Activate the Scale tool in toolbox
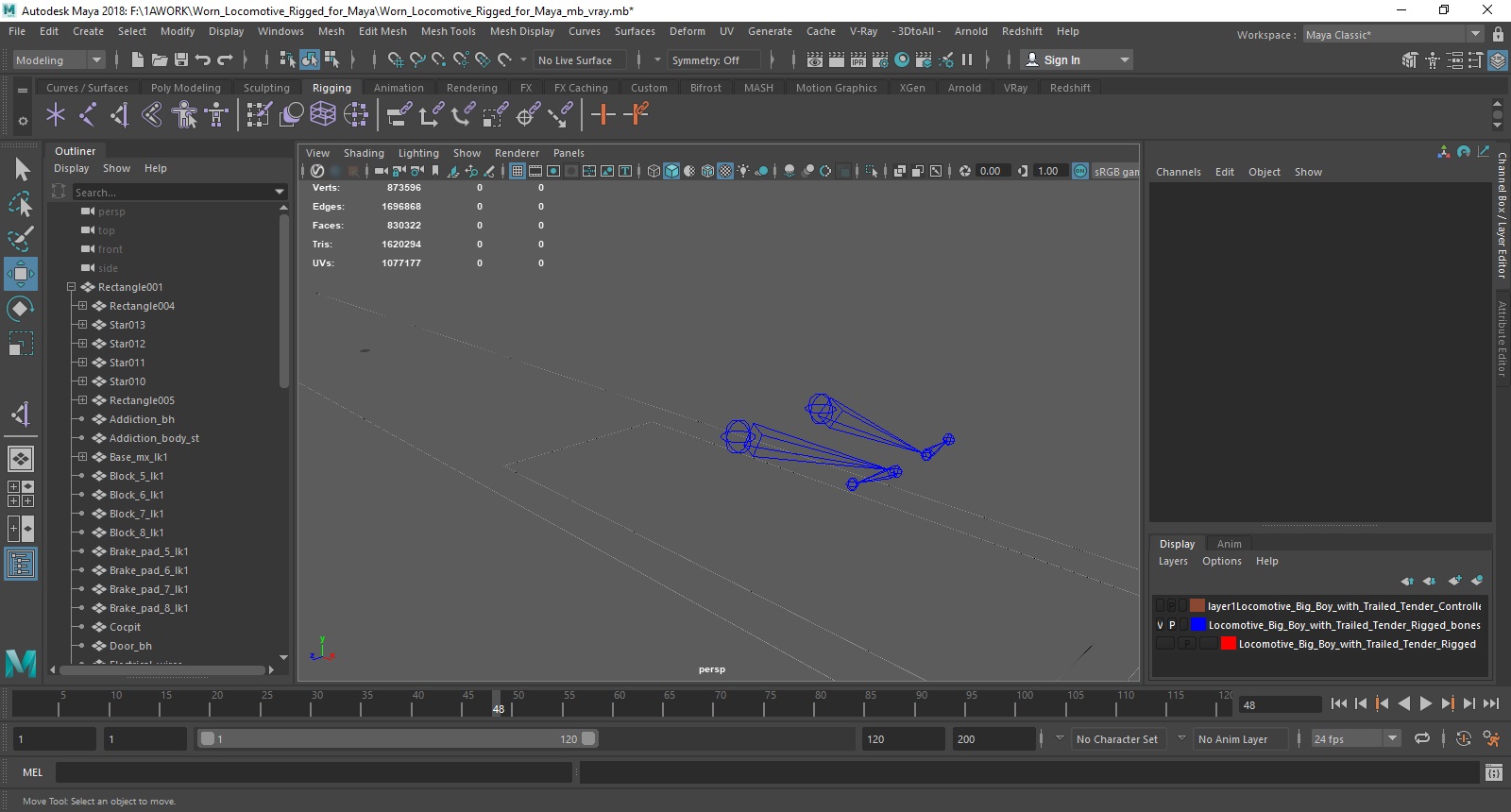 tap(21, 344)
